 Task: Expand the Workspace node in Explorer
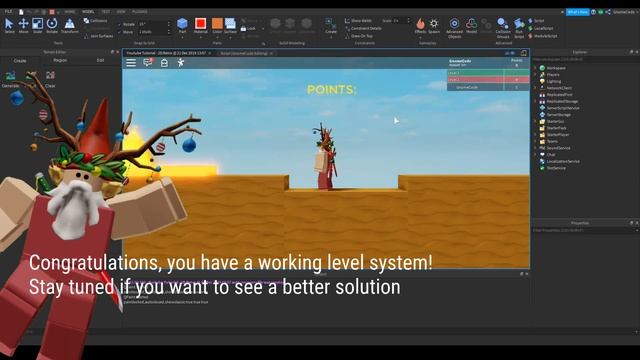pyautogui.click(x=536, y=68)
